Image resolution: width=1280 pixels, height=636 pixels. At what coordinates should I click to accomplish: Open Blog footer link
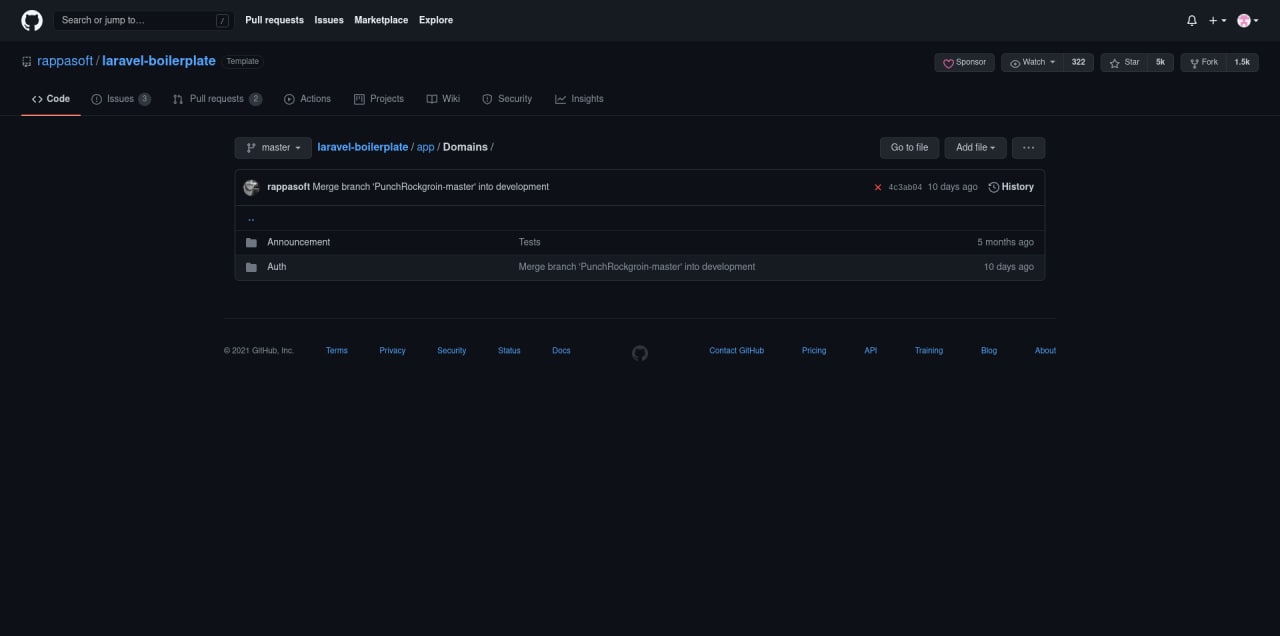point(989,351)
